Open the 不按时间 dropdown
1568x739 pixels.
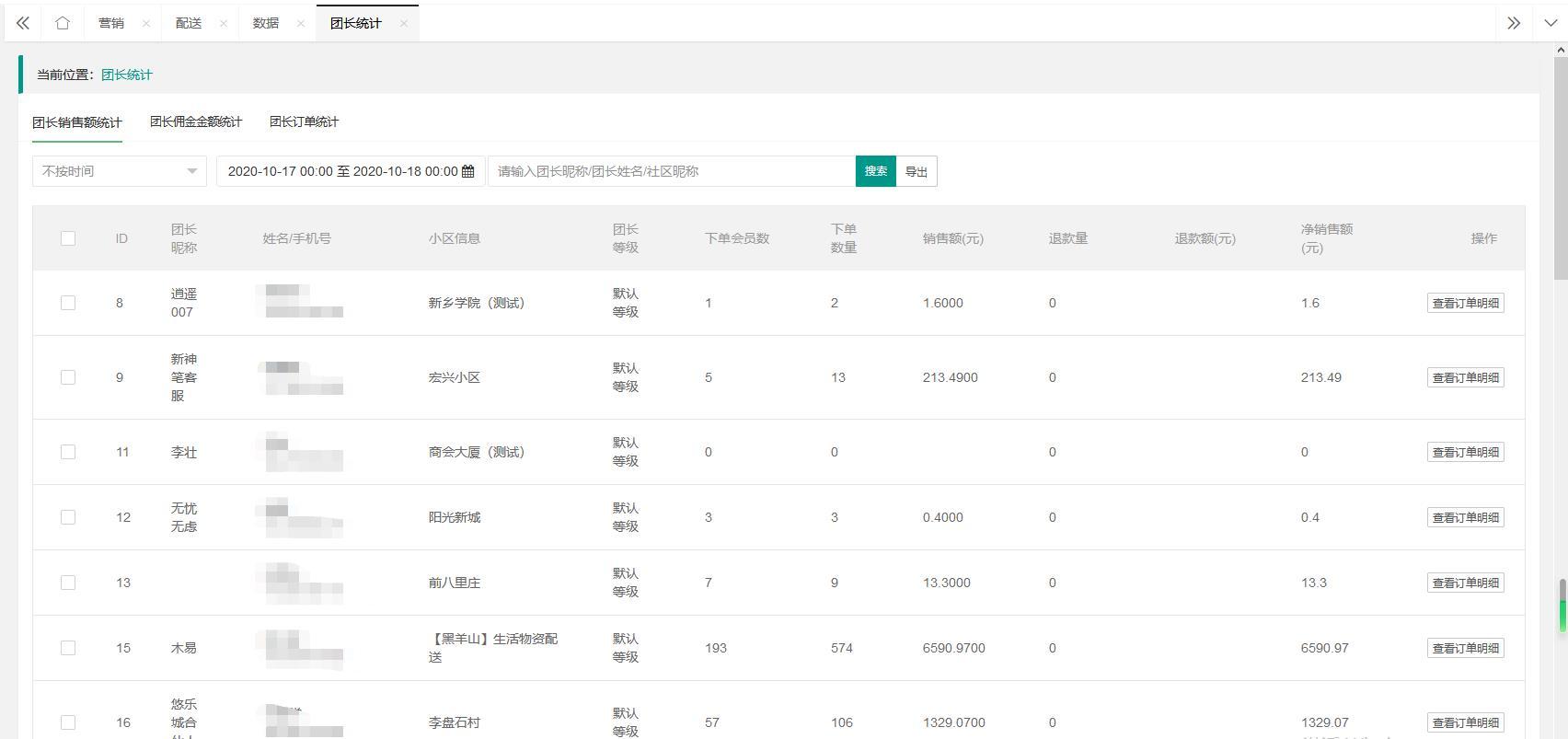click(x=120, y=171)
